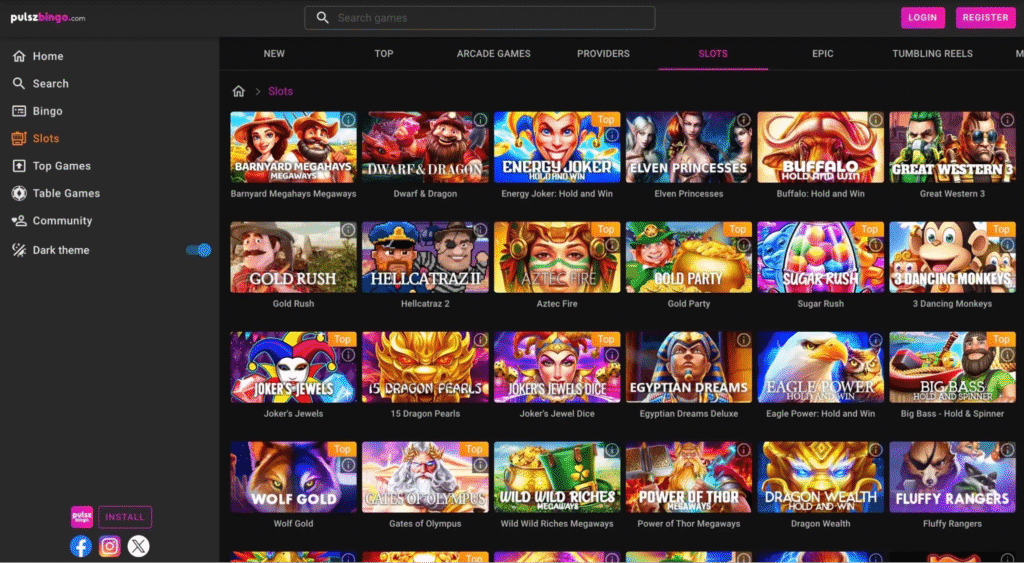Open info icon on Sugar Rush thumbnail

click(875, 245)
